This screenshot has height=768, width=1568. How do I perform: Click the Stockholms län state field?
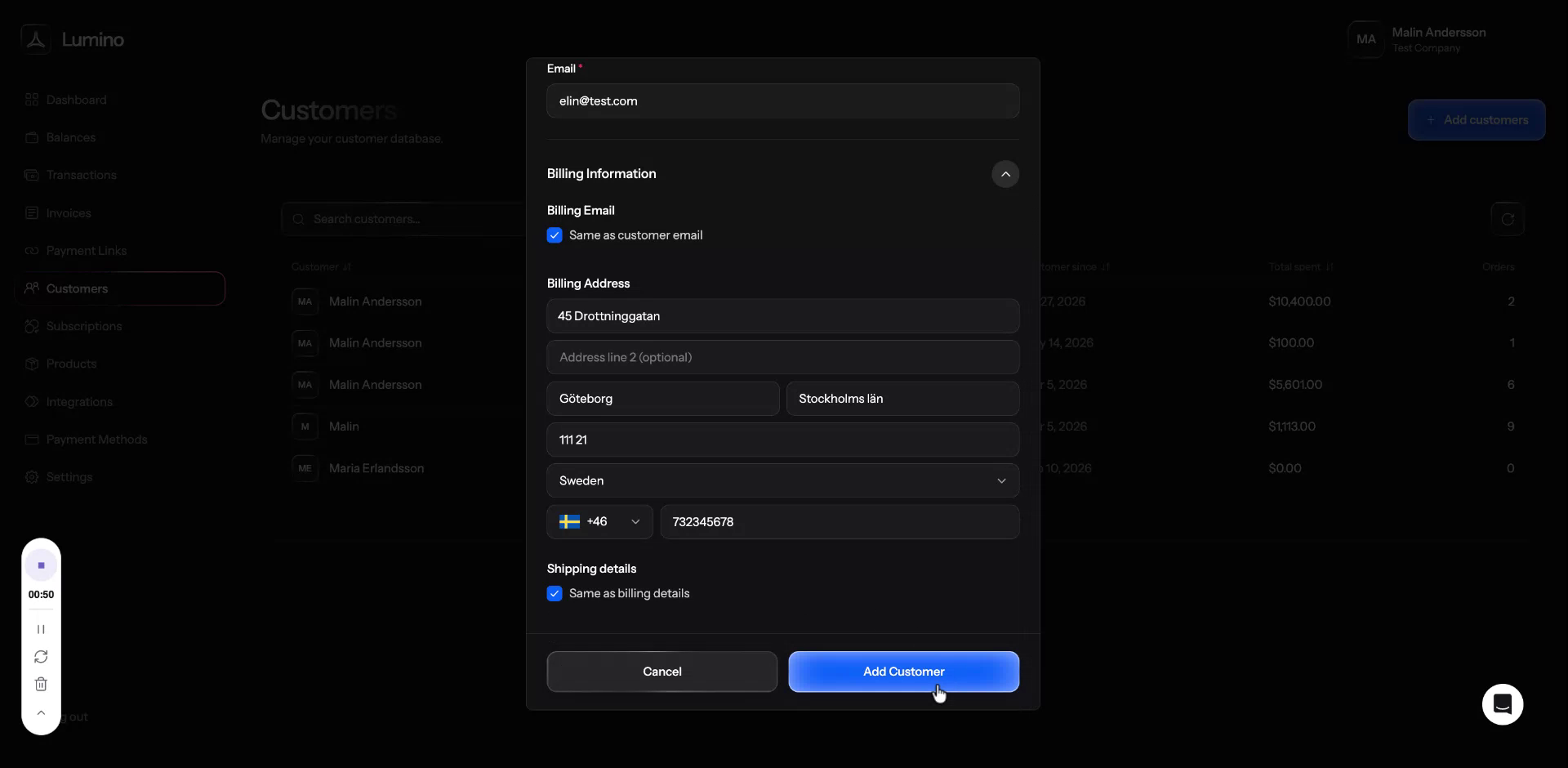coord(902,399)
